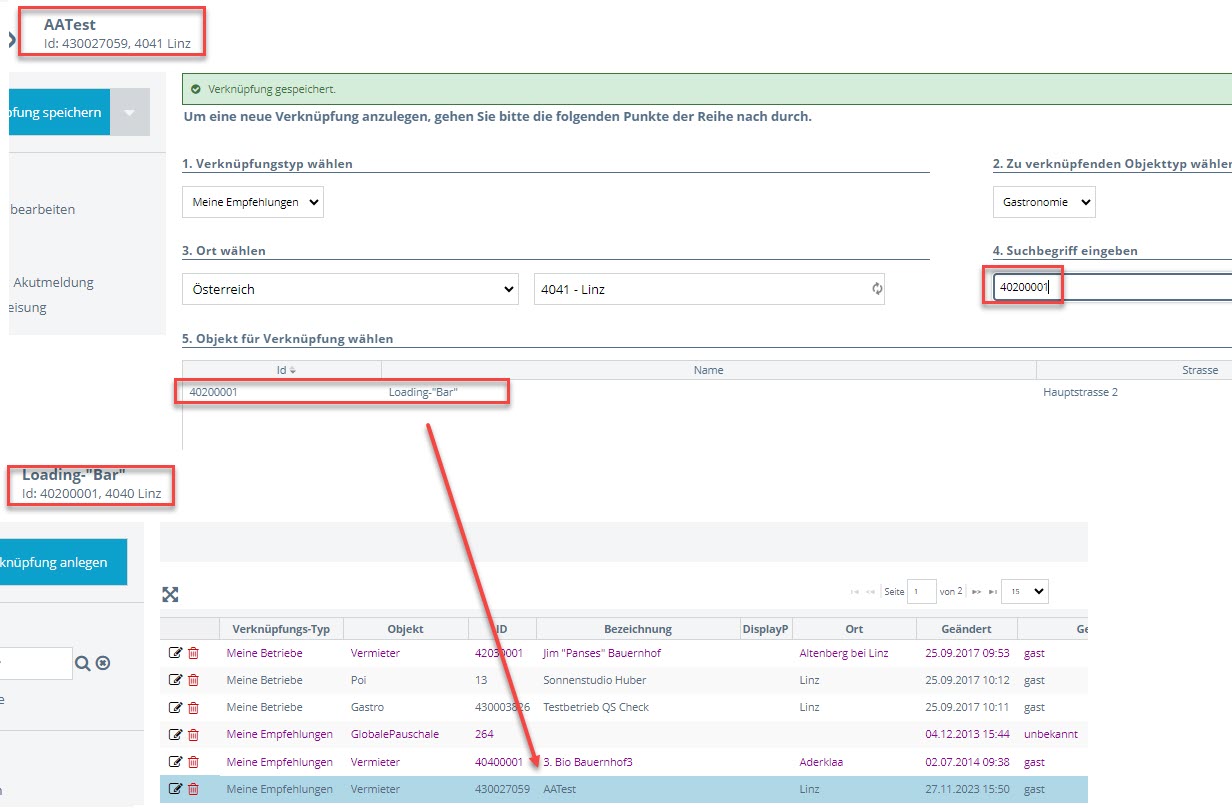Edit the GlobalePauschale 264 row
The width and height of the screenshot is (1232, 808).
click(x=176, y=734)
